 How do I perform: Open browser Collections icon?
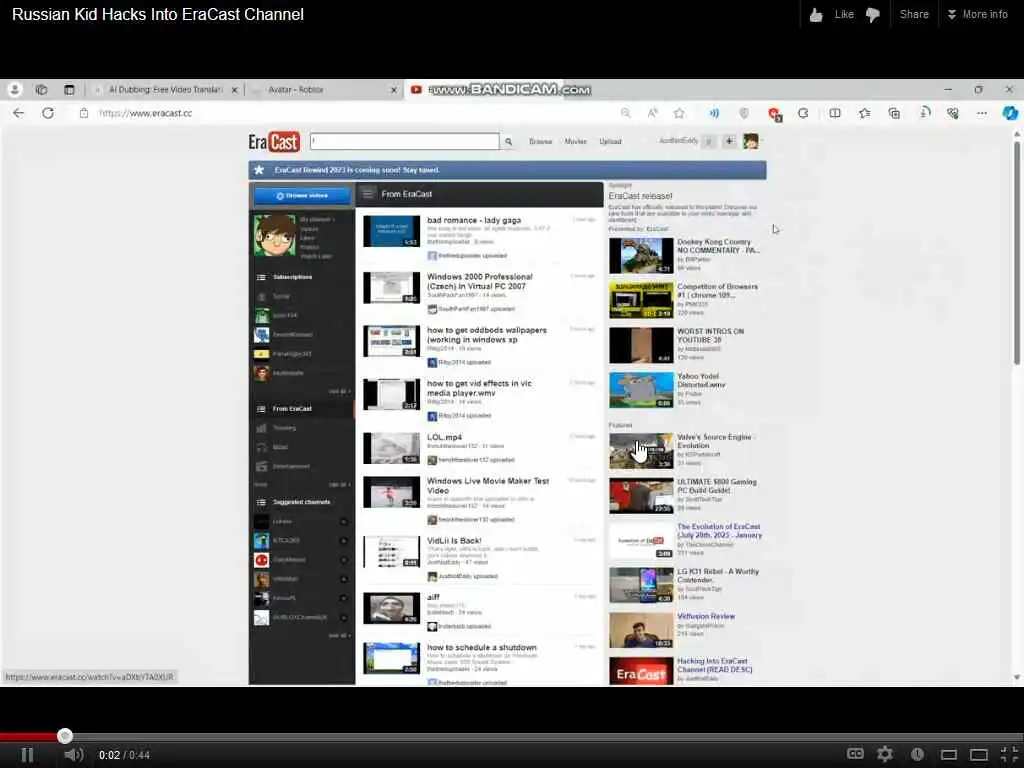[894, 113]
